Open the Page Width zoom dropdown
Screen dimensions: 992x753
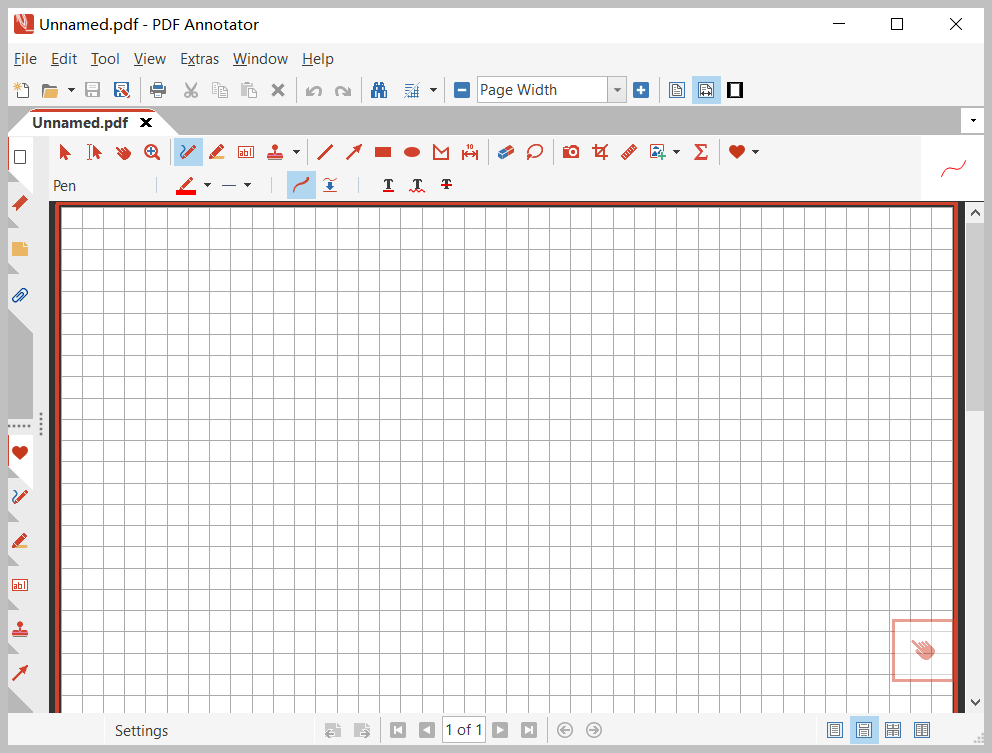click(617, 89)
